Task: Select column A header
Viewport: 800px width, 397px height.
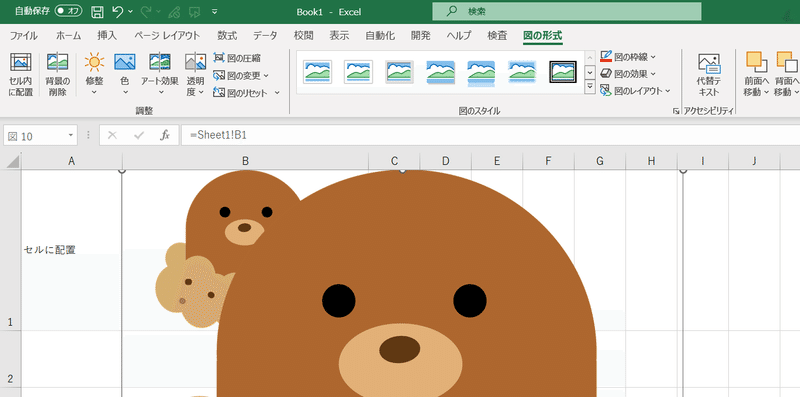Action: point(71,161)
